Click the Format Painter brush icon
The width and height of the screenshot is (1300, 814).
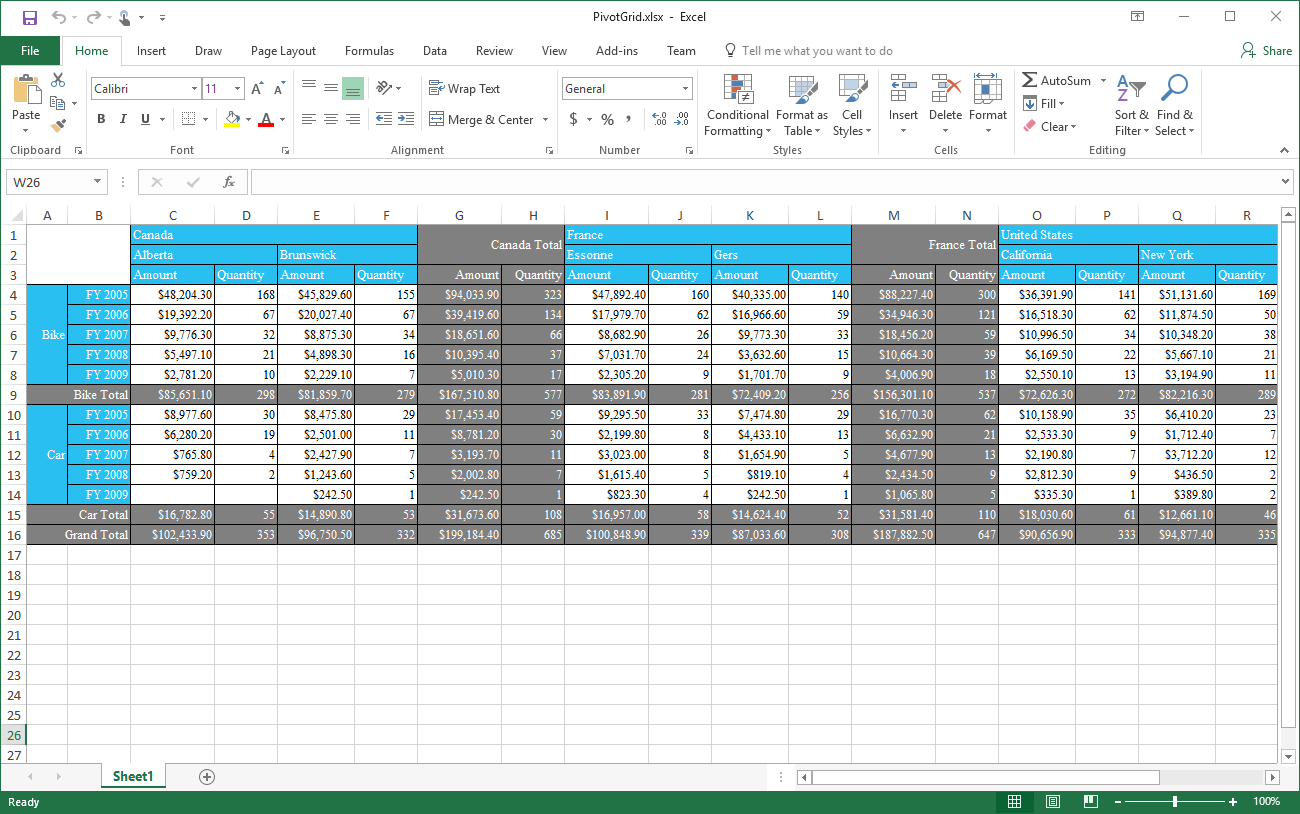[58, 126]
